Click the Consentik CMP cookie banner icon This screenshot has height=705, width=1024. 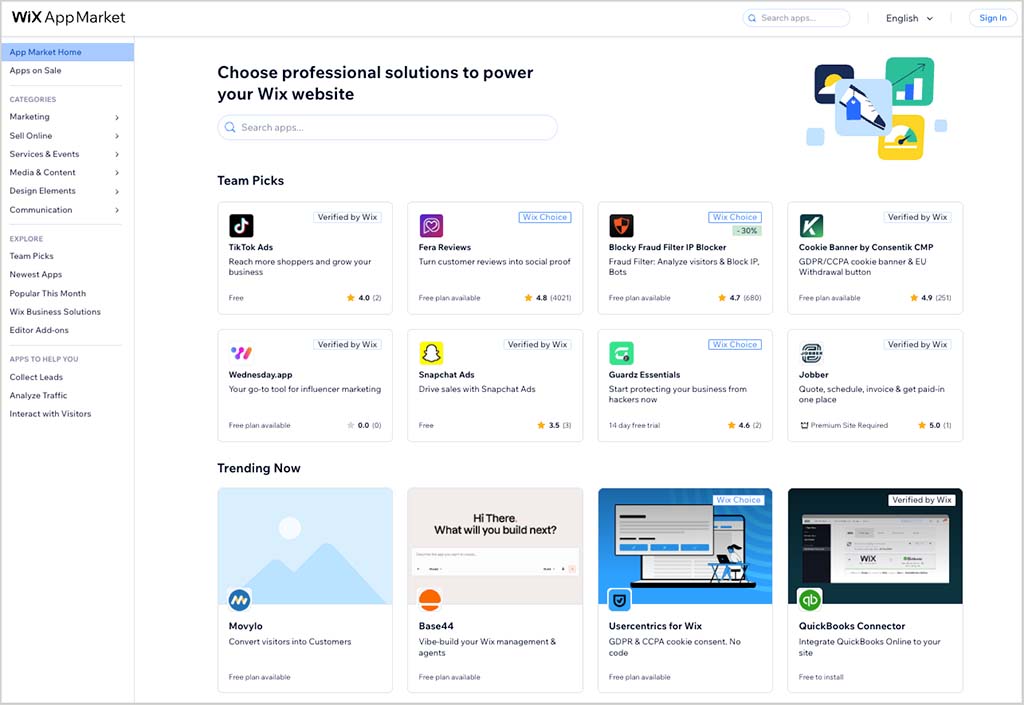(811, 226)
